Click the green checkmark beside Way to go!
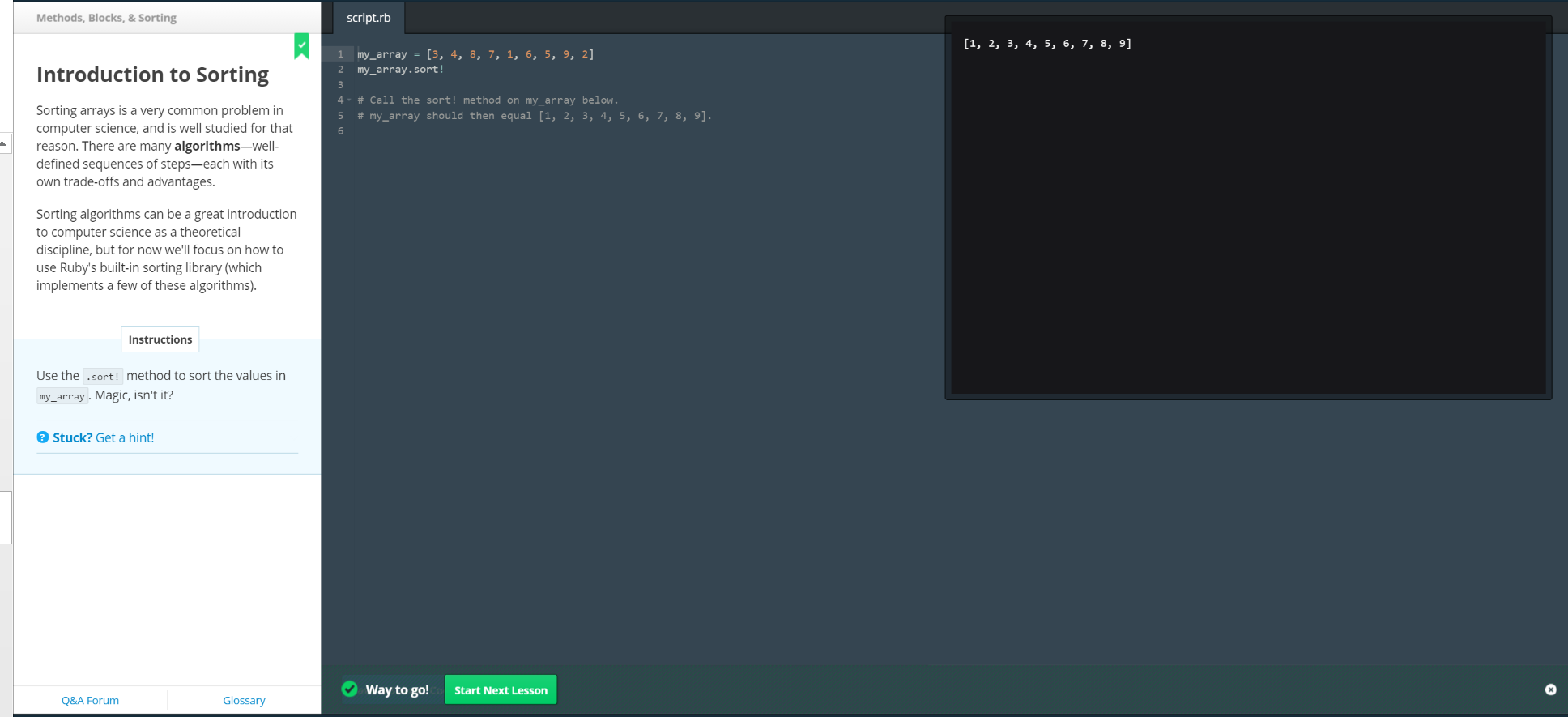 pyautogui.click(x=350, y=689)
